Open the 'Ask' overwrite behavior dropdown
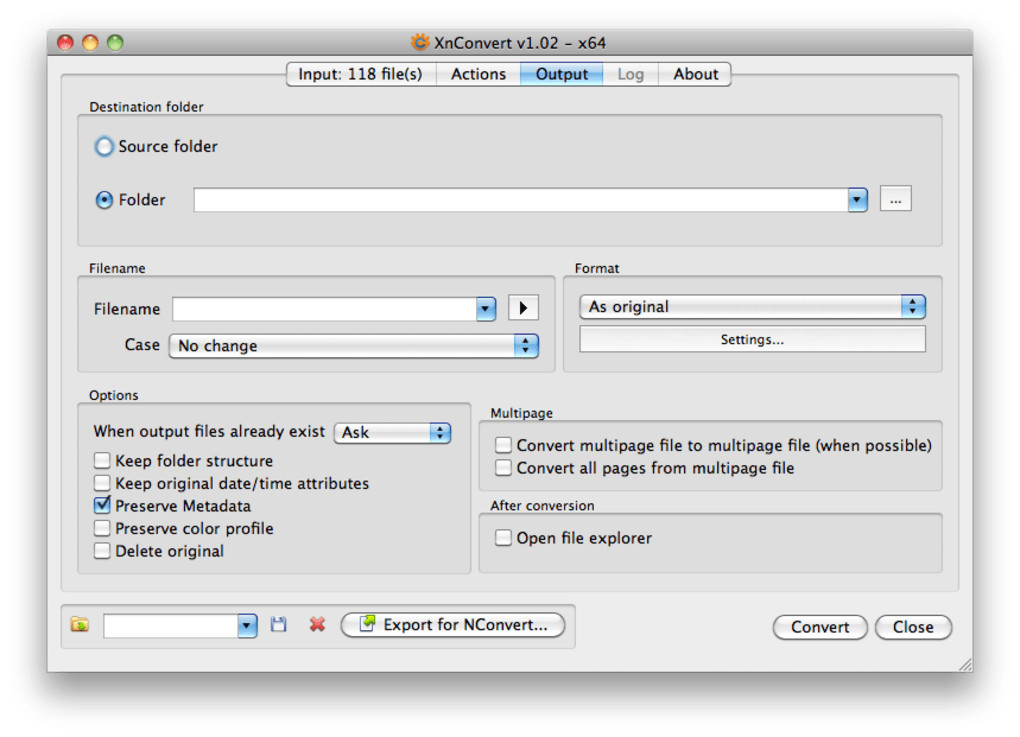Screen dimensions: 1020x737 [392, 433]
